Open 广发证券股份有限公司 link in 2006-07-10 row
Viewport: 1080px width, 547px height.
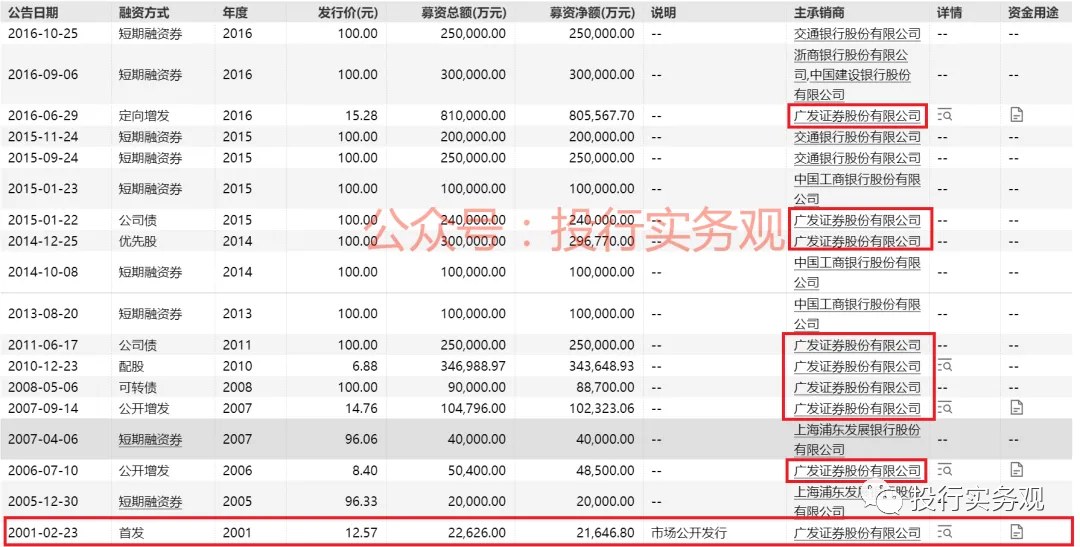857,471
